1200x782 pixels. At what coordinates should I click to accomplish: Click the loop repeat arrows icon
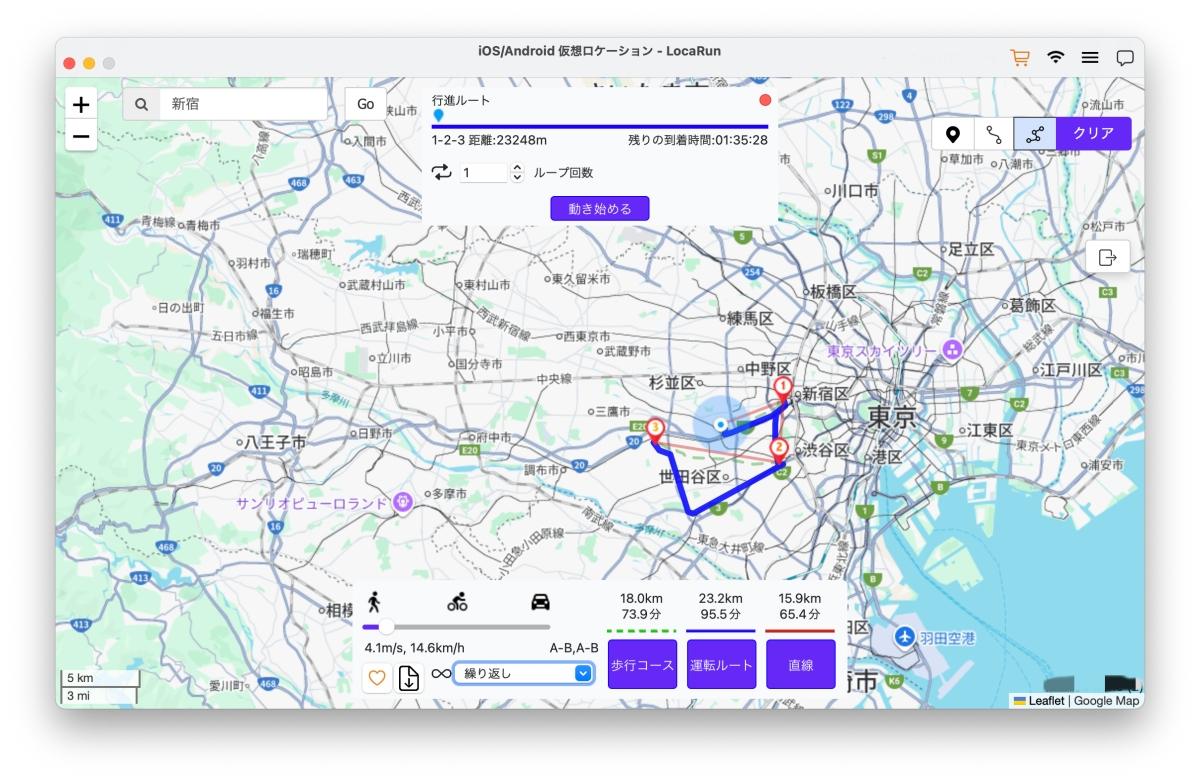pyautogui.click(x=442, y=172)
